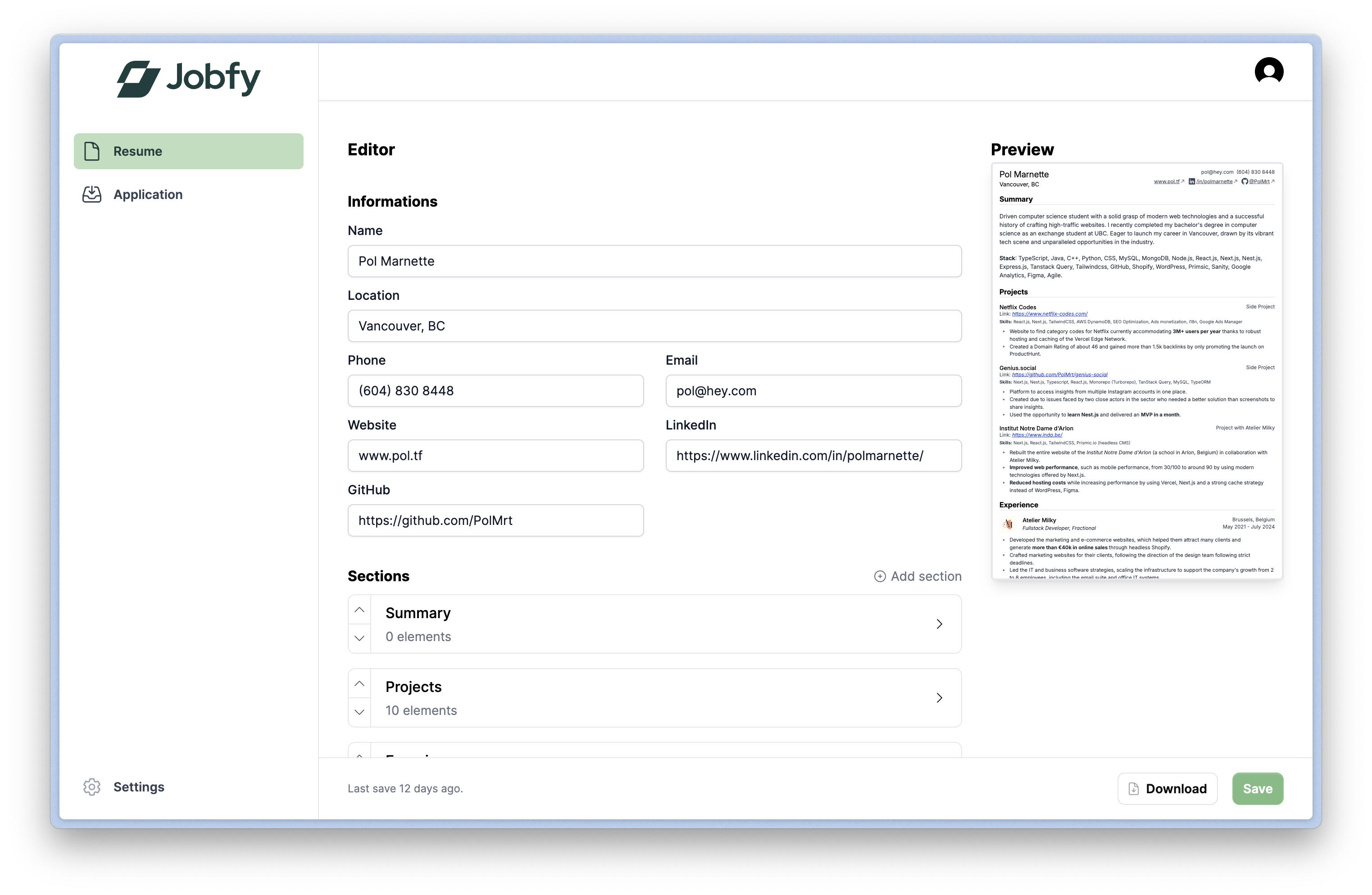Edit the Phone number field
Image resolution: width=1372 pixels, height=895 pixels.
pos(496,391)
